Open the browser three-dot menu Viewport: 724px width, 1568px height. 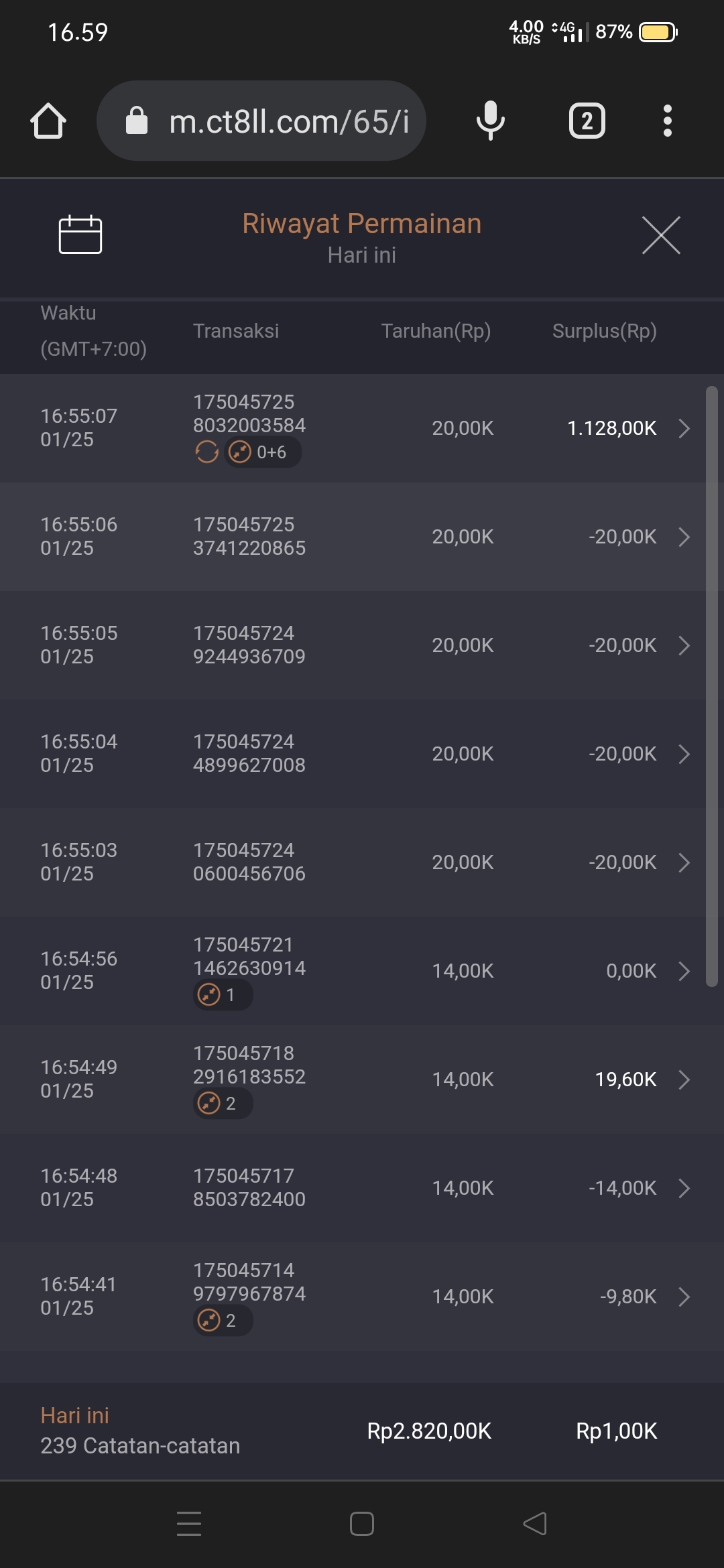tap(667, 121)
